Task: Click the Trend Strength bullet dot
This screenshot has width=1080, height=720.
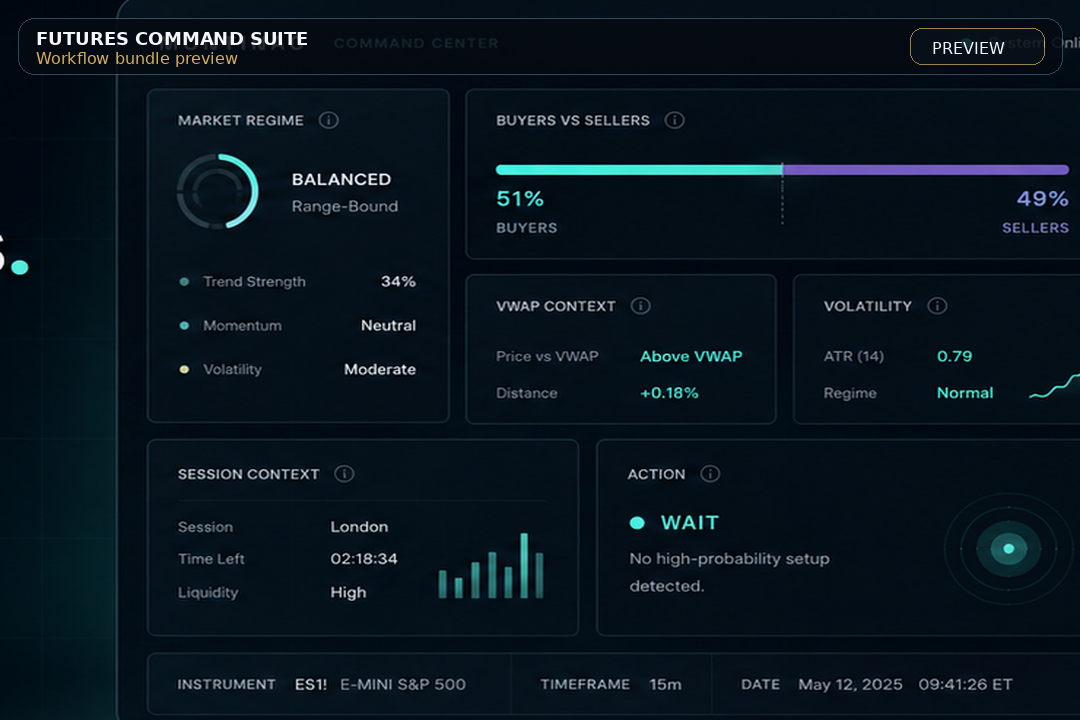Action: click(184, 282)
